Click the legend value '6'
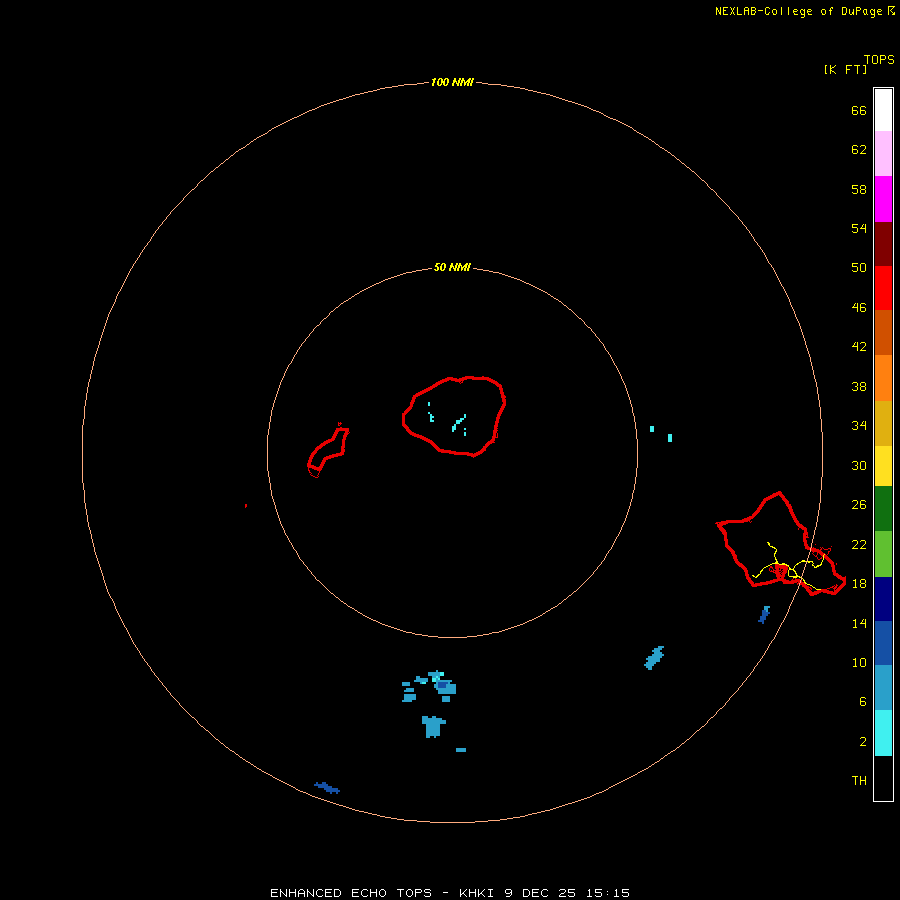Image resolution: width=900 pixels, height=900 pixels. [x=862, y=701]
